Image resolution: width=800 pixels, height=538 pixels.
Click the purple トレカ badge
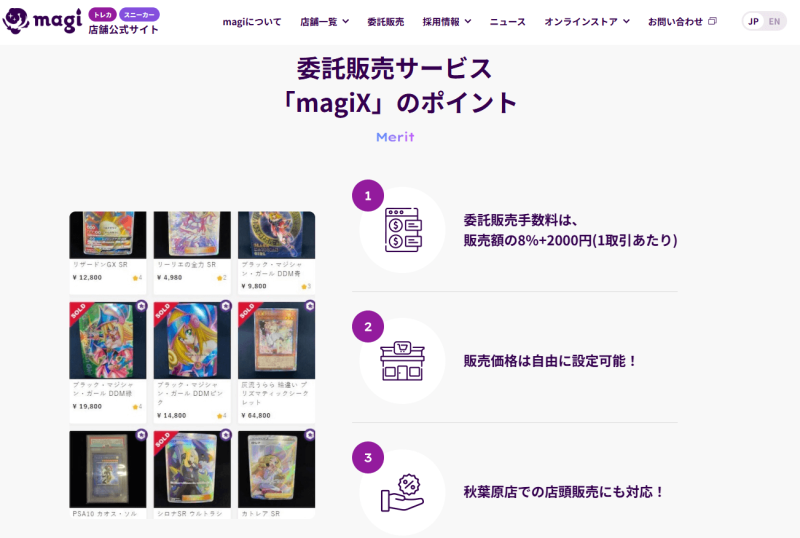103,15
